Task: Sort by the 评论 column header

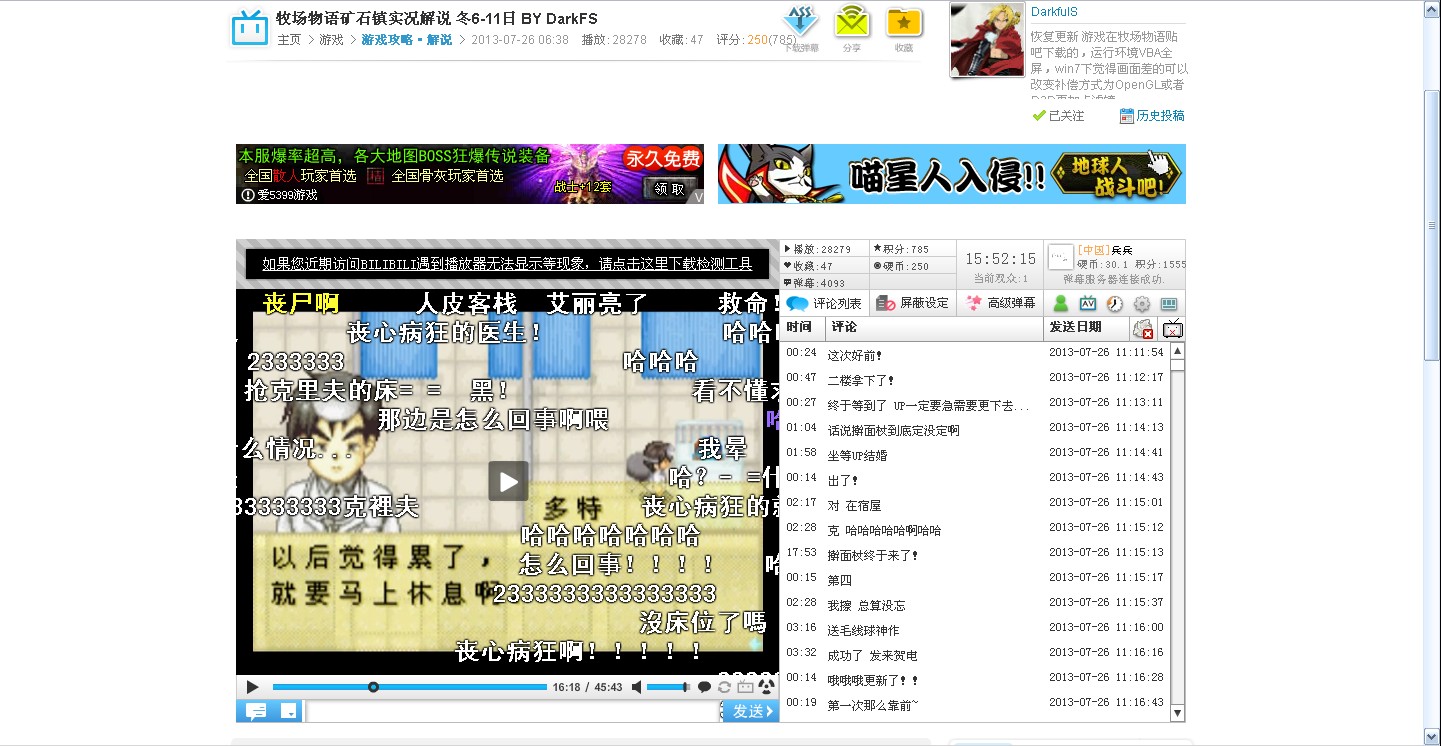Action: [x=935, y=327]
